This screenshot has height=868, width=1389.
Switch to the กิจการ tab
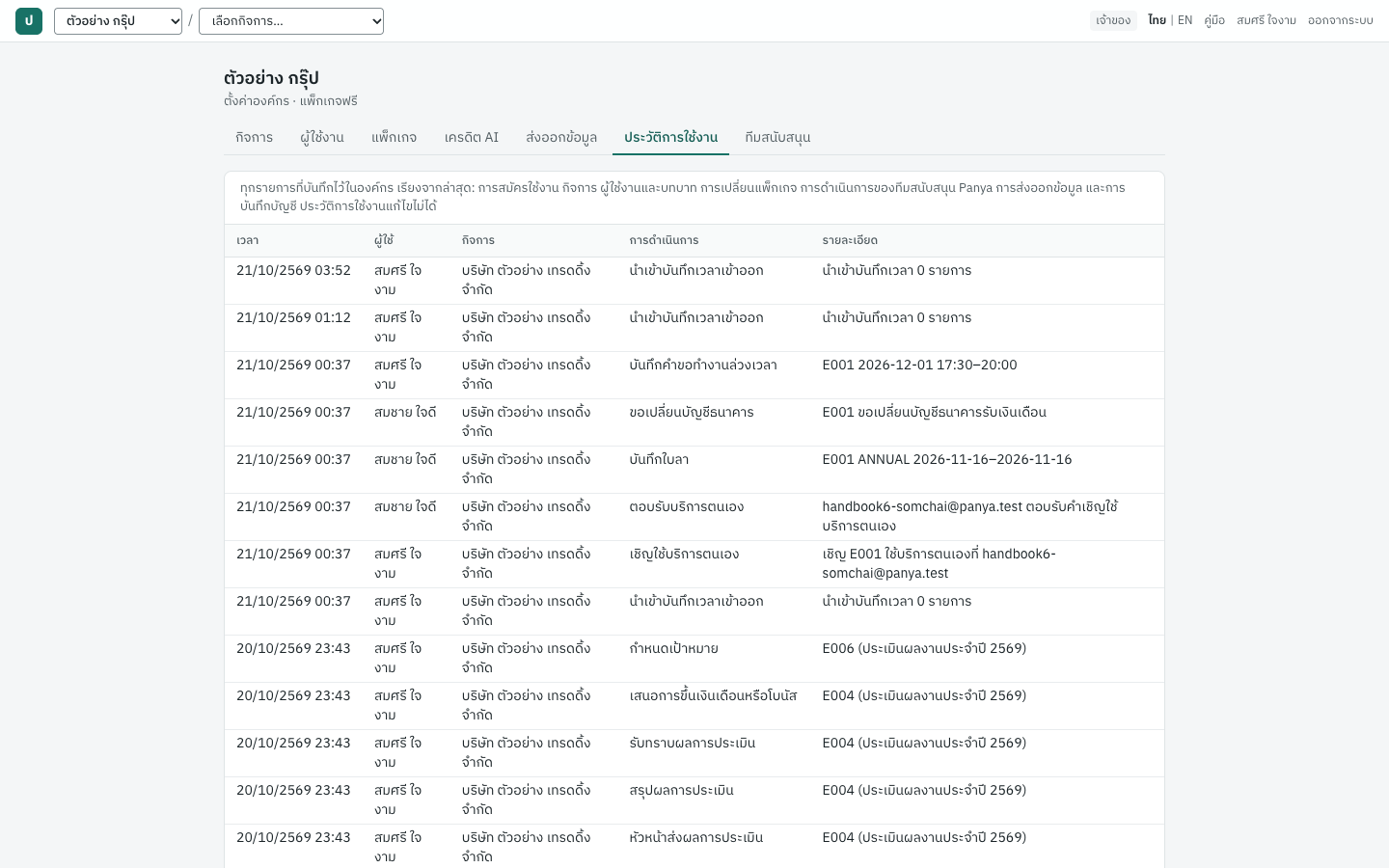pyautogui.click(x=254, y=137)
